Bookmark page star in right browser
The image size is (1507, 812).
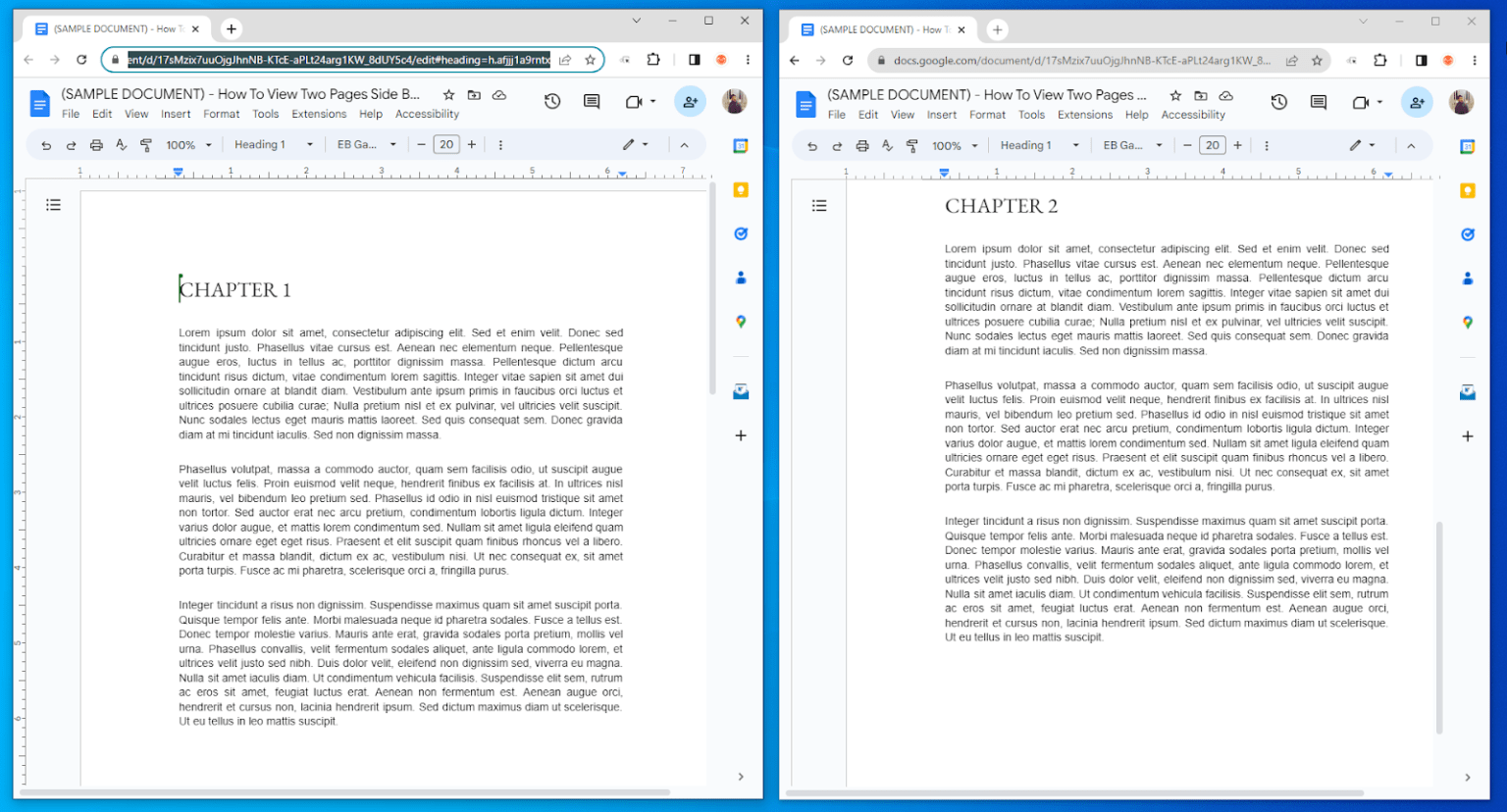tap(1318, 61)
